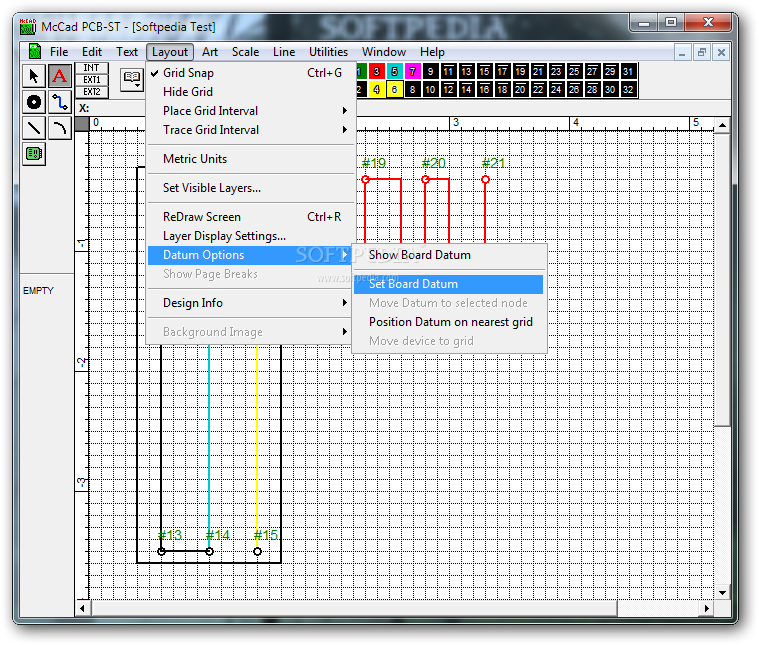The width and height of the screenshot is (759, 645).
Task: Select the arc drawing tool
Action: (60, 128)
